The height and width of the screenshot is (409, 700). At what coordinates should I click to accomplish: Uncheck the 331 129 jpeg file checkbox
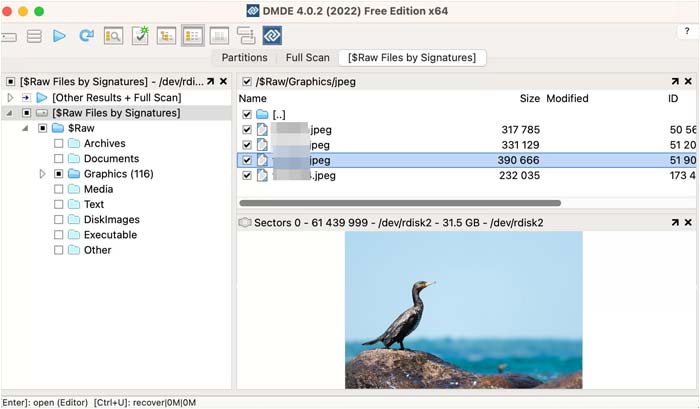point(247,145)
